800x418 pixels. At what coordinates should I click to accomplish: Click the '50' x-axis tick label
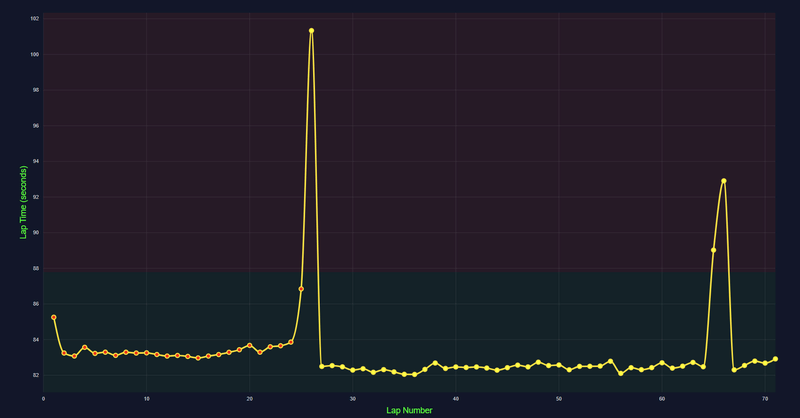click(x=559, y=399)
